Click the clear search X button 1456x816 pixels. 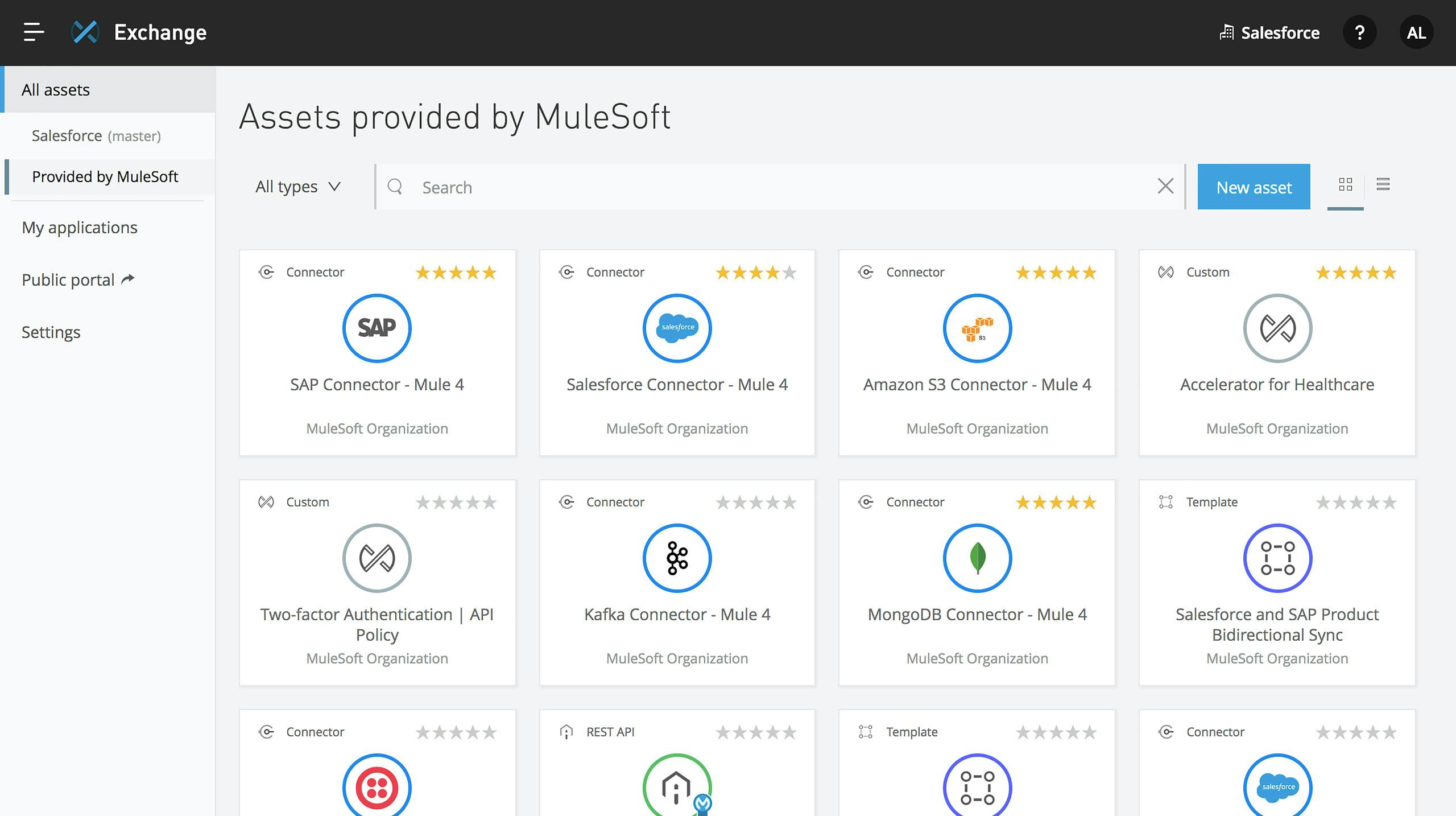pos(1166,186)
